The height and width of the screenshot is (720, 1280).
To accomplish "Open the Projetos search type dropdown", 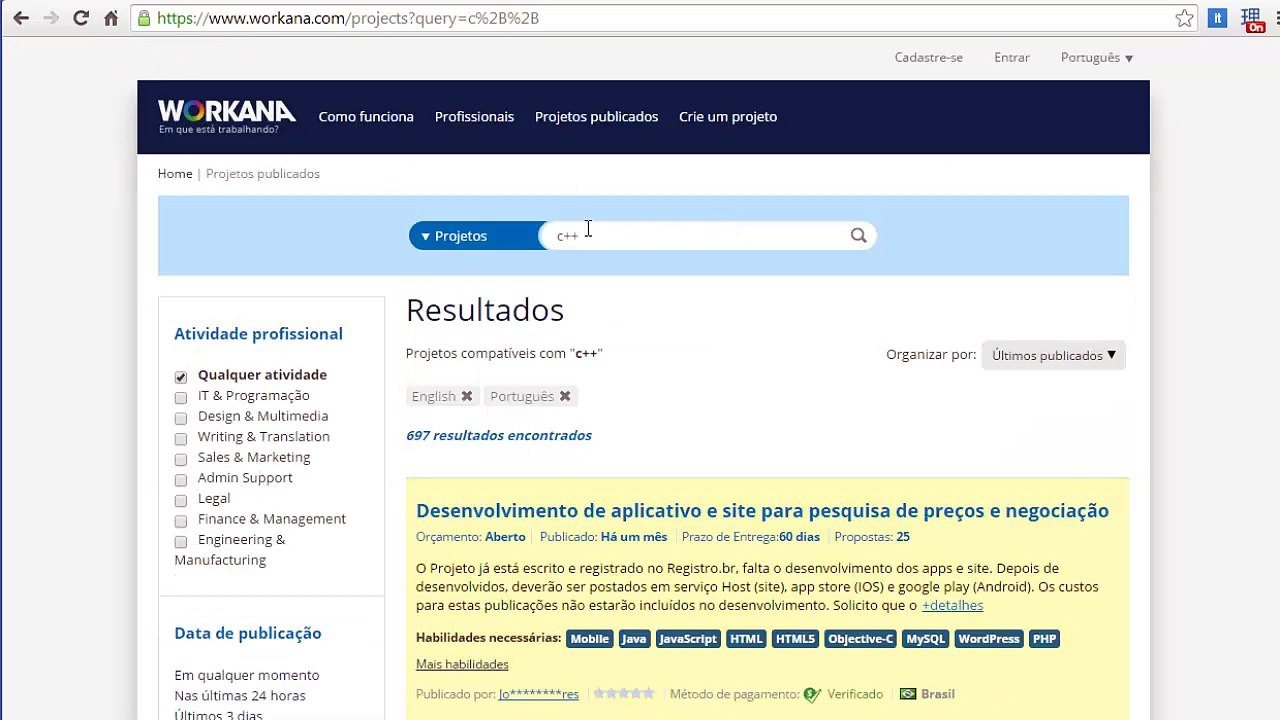I will click(477, 236).
